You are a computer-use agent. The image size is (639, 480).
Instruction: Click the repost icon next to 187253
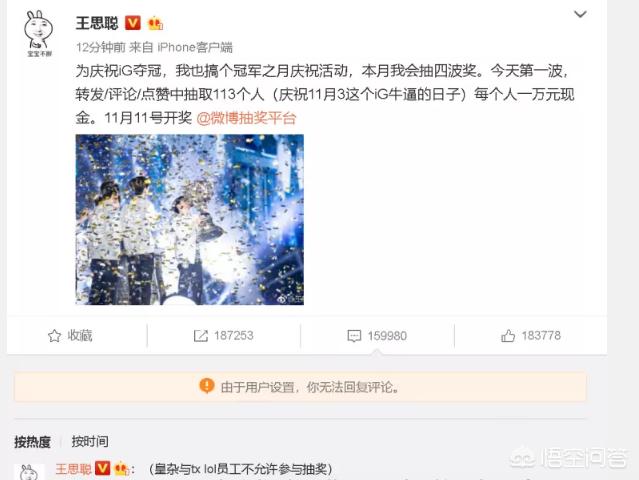[201, 336]
